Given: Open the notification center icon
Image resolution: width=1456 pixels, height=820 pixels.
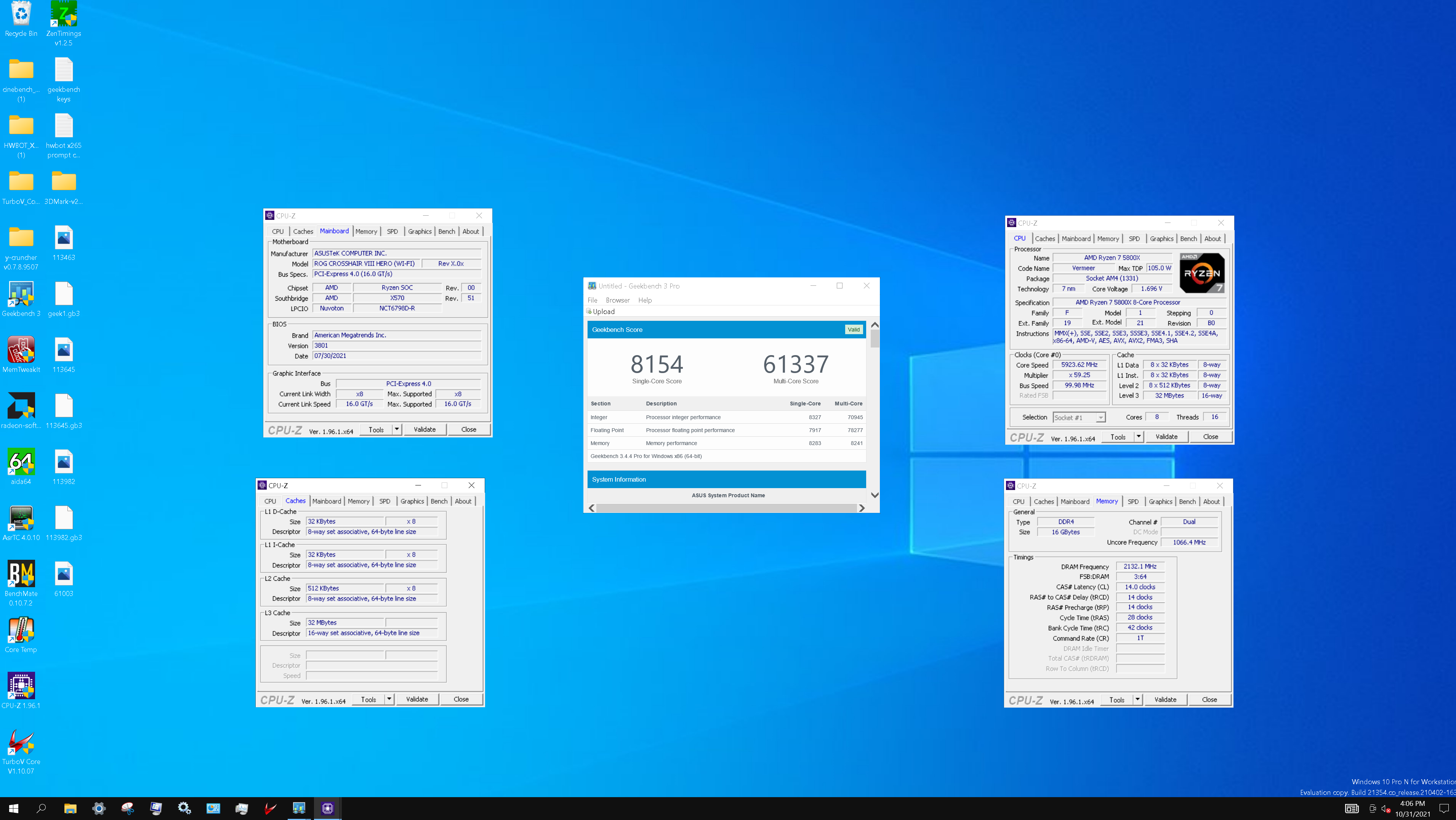Looking at the screenshot, I should (x=1444, y=809).
